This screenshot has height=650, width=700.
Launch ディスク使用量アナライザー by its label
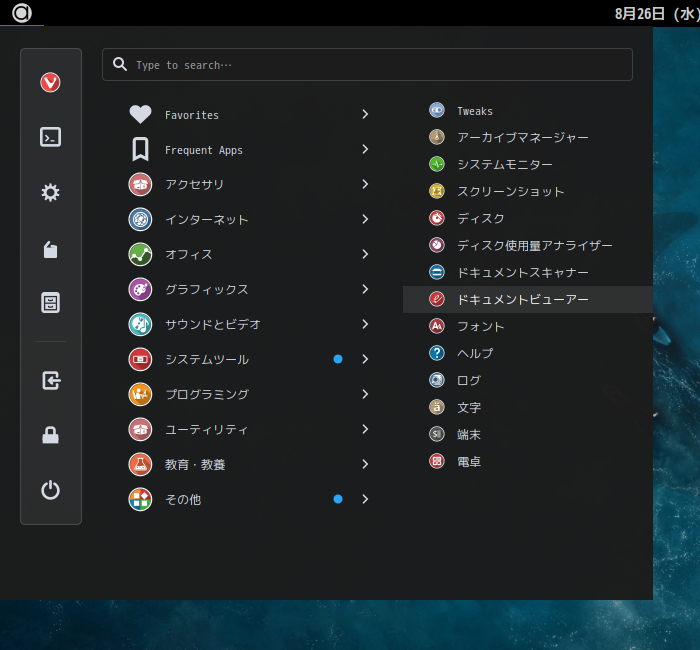[x=535, y=246]
